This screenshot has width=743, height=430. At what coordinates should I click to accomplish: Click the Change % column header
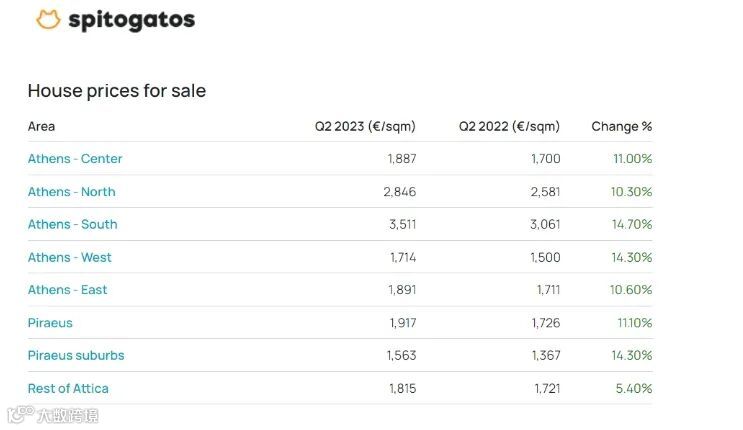click(x=622, y=127)
